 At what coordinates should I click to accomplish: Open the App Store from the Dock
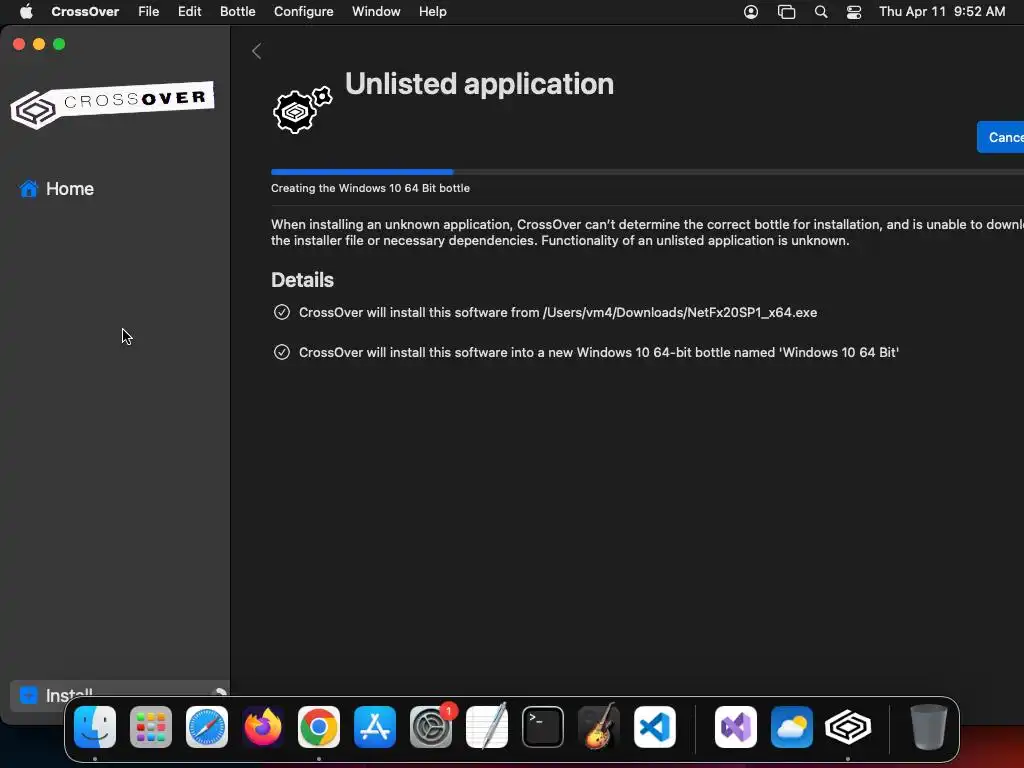[x=375, y=727]
